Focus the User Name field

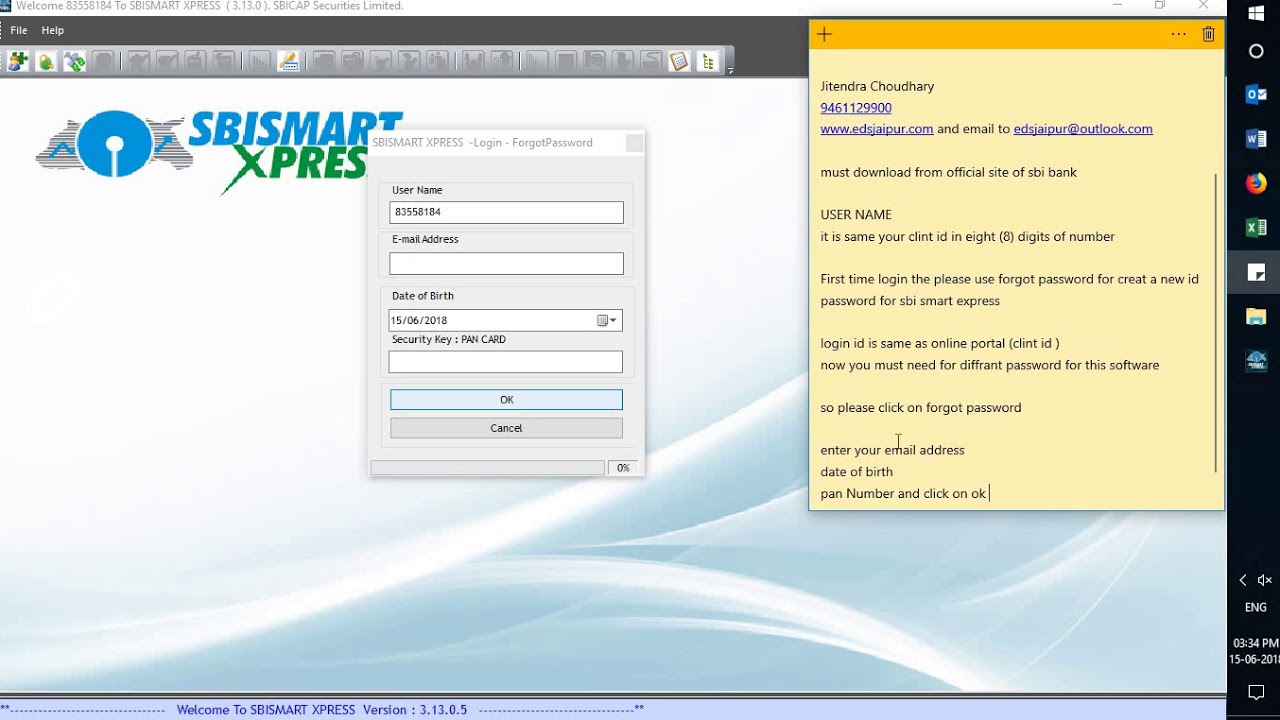[506, 212]
